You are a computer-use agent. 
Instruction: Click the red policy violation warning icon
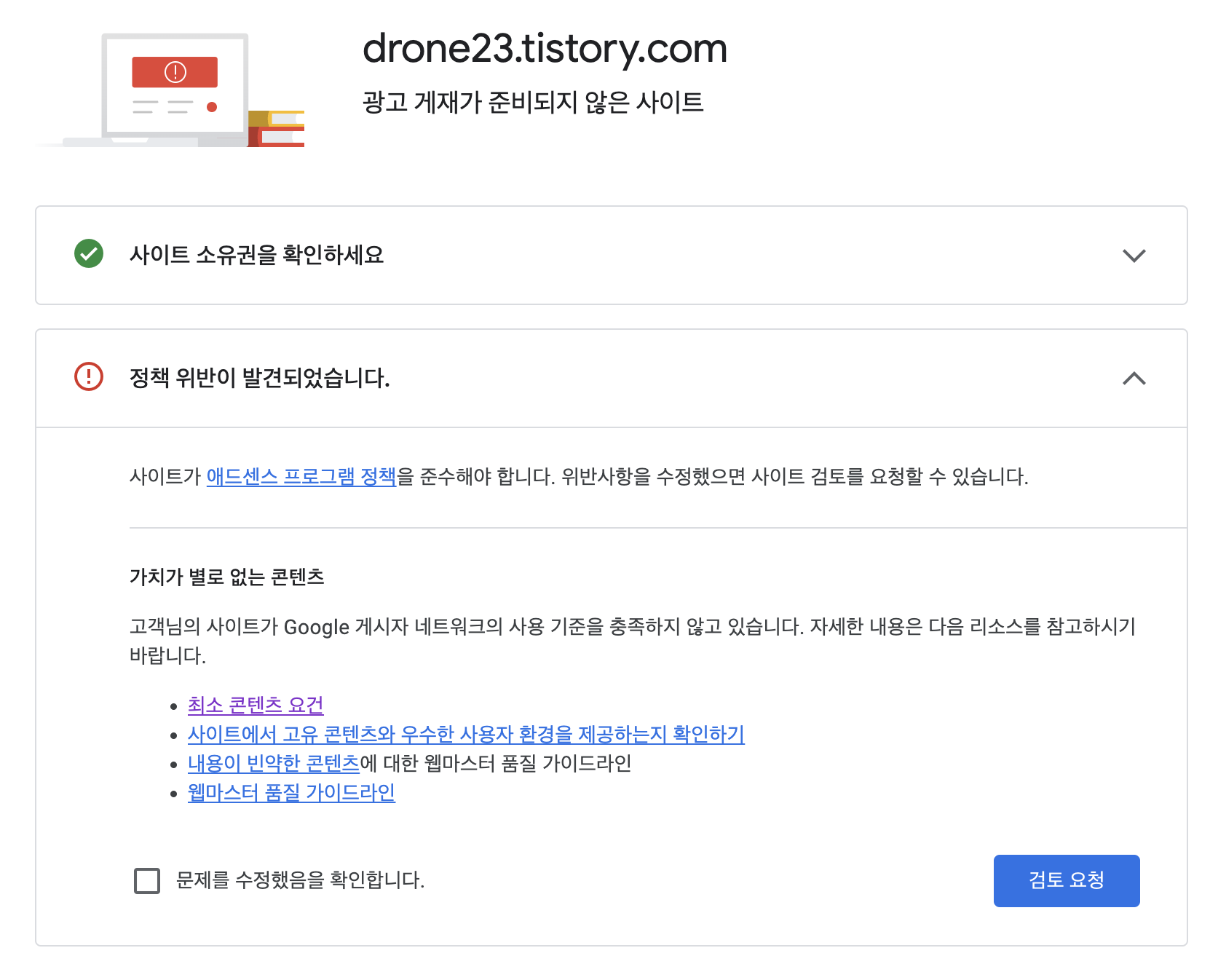pos(89,376)
